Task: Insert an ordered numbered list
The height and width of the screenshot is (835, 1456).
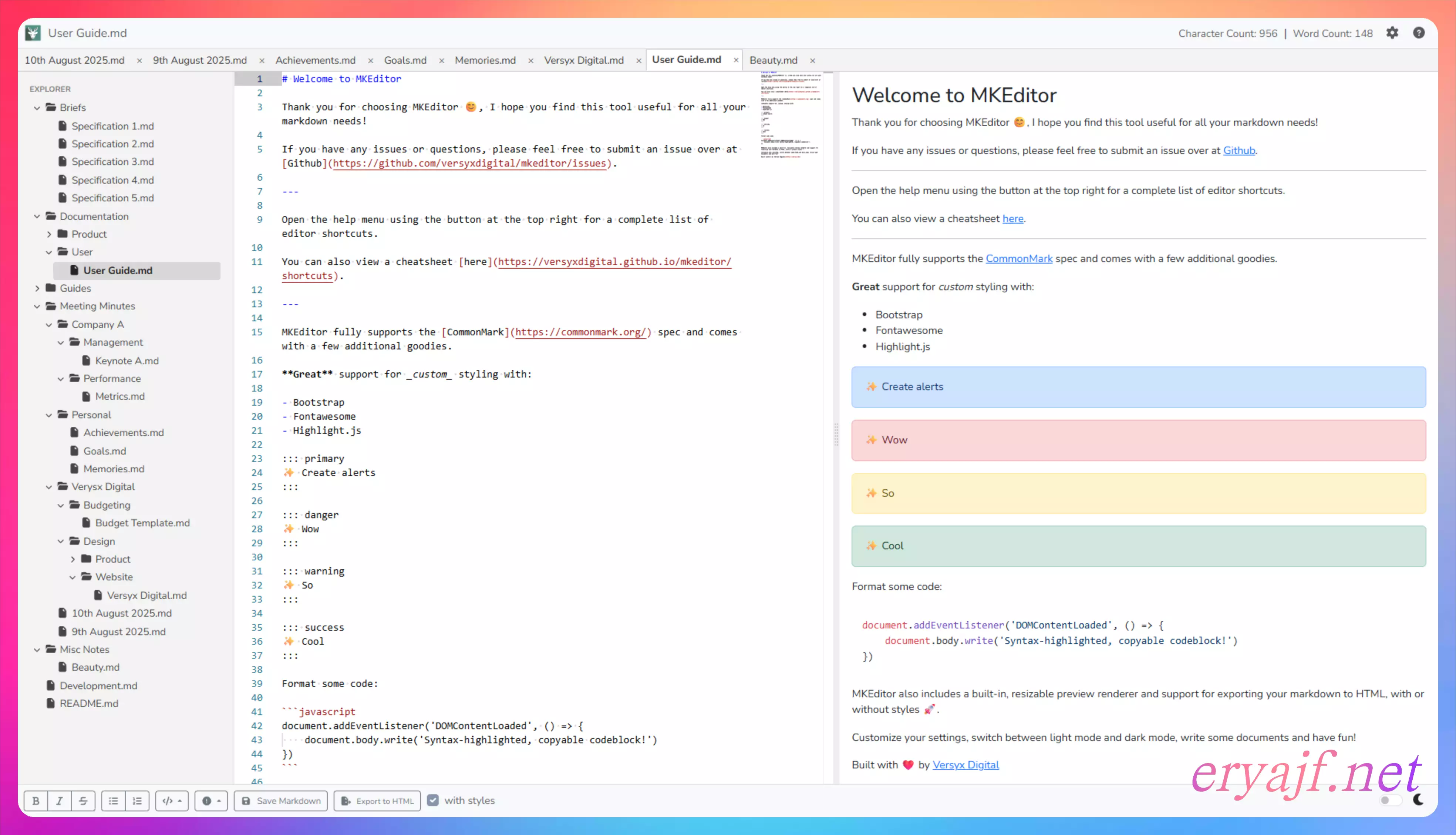Action: [x=138, y=801]
